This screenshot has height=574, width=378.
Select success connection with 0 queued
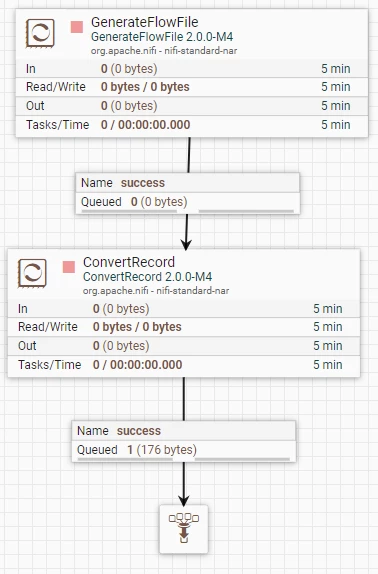pyautogui.click(x=188, y=193)
